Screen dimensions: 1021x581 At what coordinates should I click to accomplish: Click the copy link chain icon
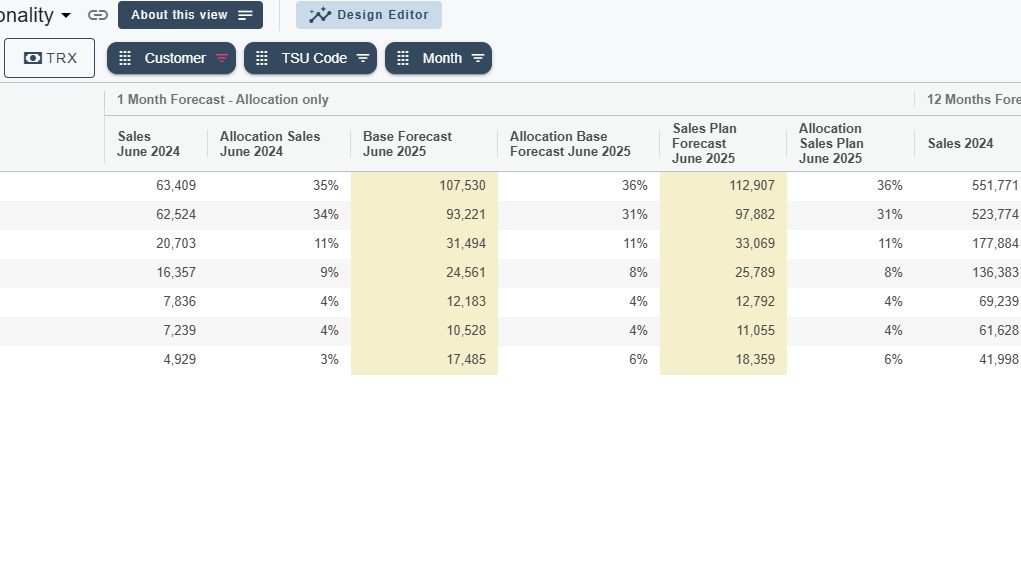click(x=98, y=15)
